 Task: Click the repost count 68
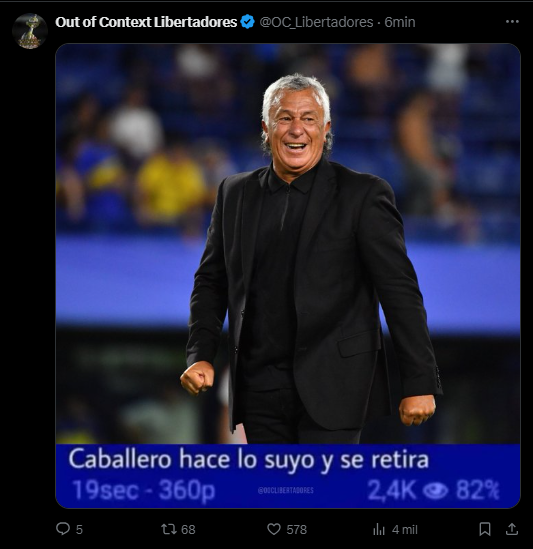(x=188, y=529)
